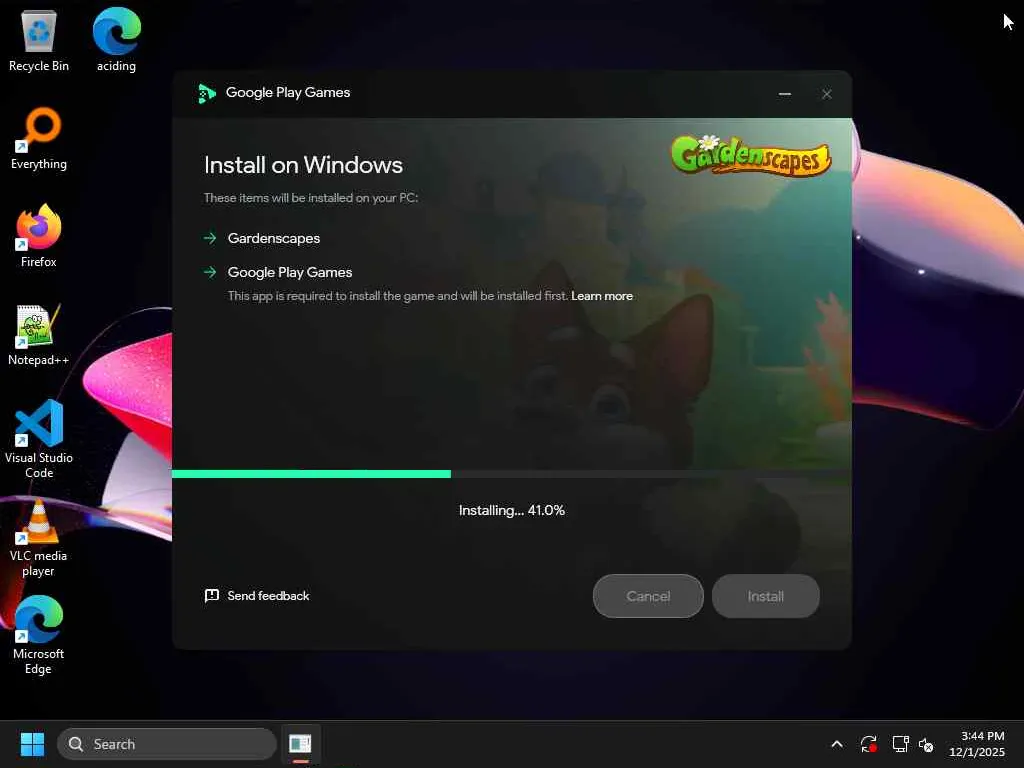
Task: Click the Installing... 41.0% status text
Action: coord(511,510)
